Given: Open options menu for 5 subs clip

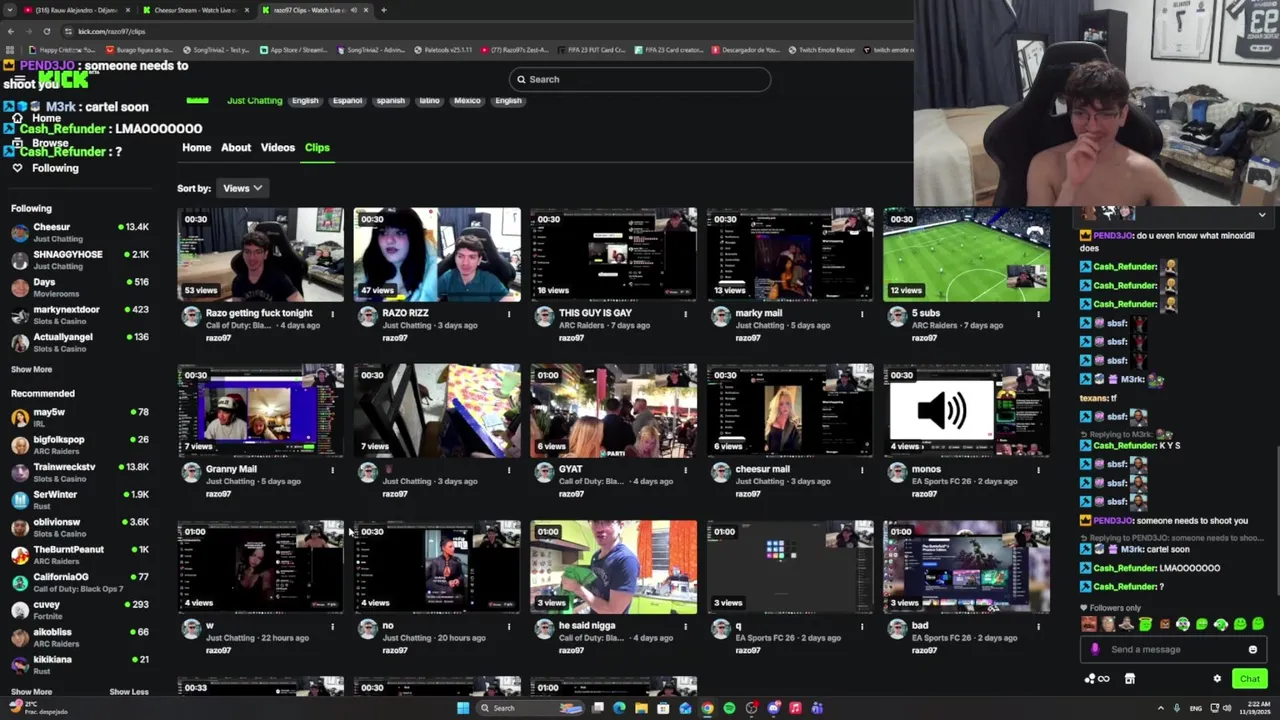Looking at the screenshot, I should [1038, 314].
